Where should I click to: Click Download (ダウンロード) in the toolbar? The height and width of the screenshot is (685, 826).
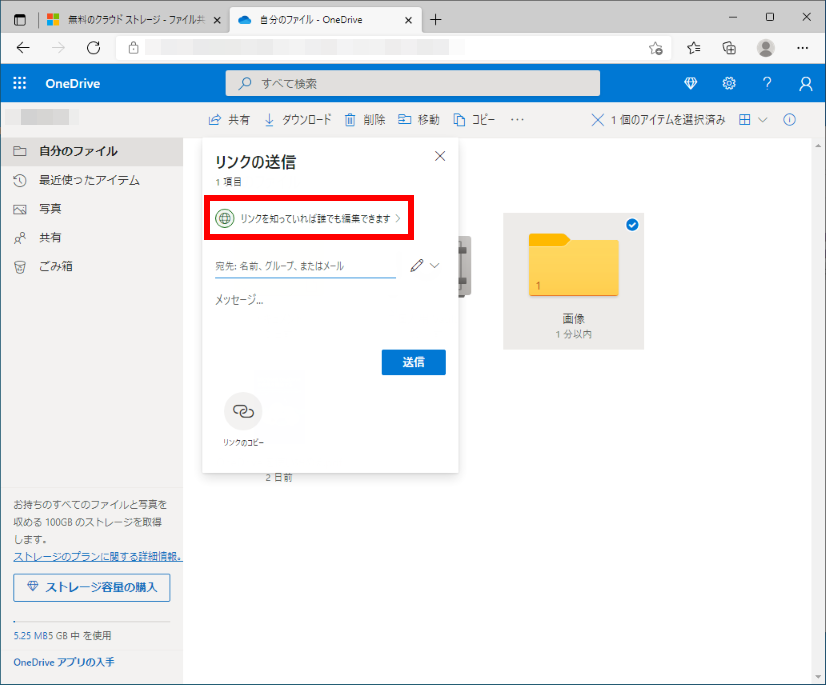[x=298, y=120]
